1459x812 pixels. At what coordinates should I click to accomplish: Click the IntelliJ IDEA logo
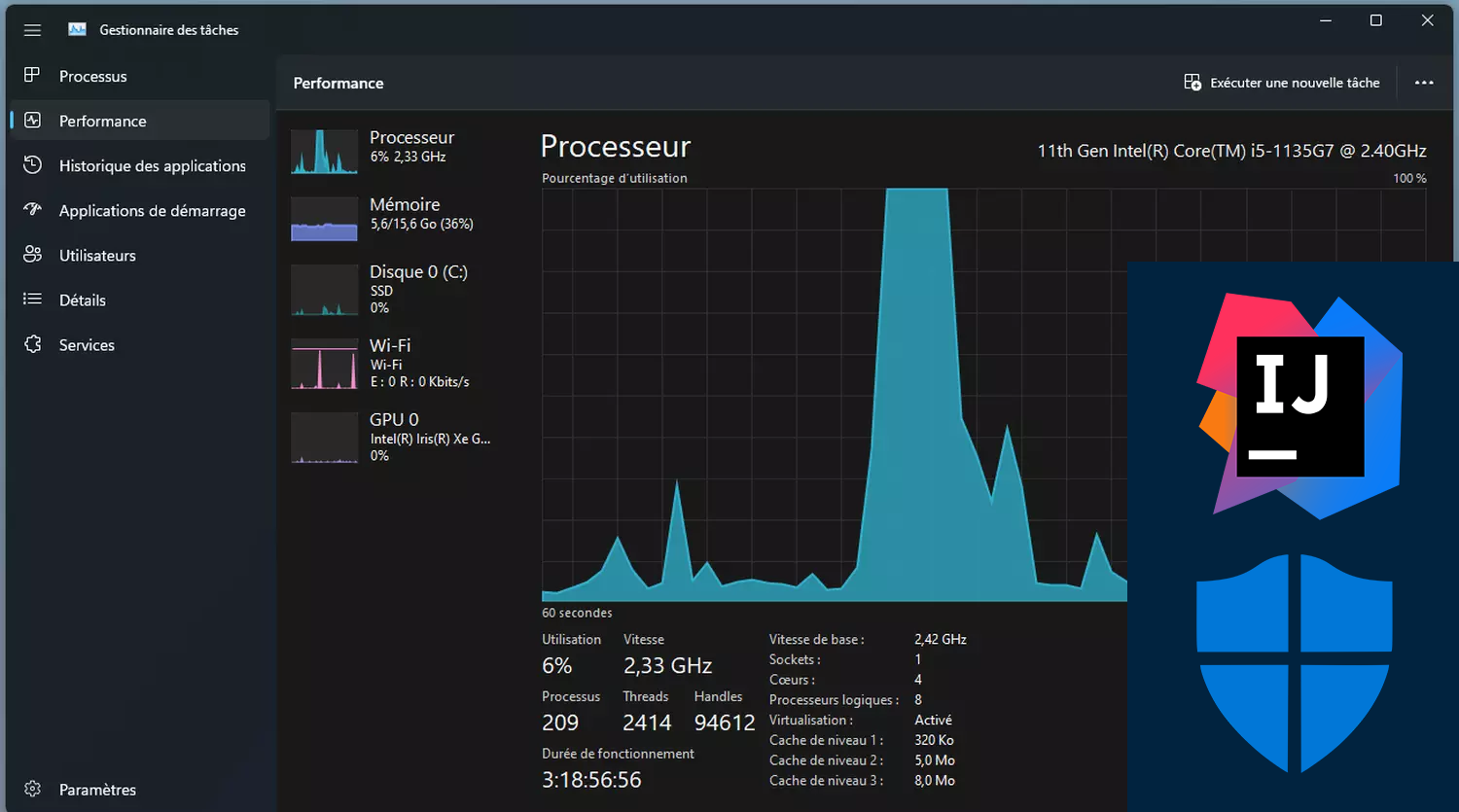click(1299, 406)
